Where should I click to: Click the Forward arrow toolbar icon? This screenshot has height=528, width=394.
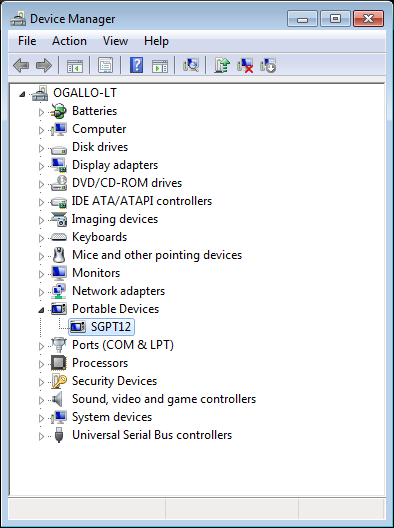coord(44,65)
